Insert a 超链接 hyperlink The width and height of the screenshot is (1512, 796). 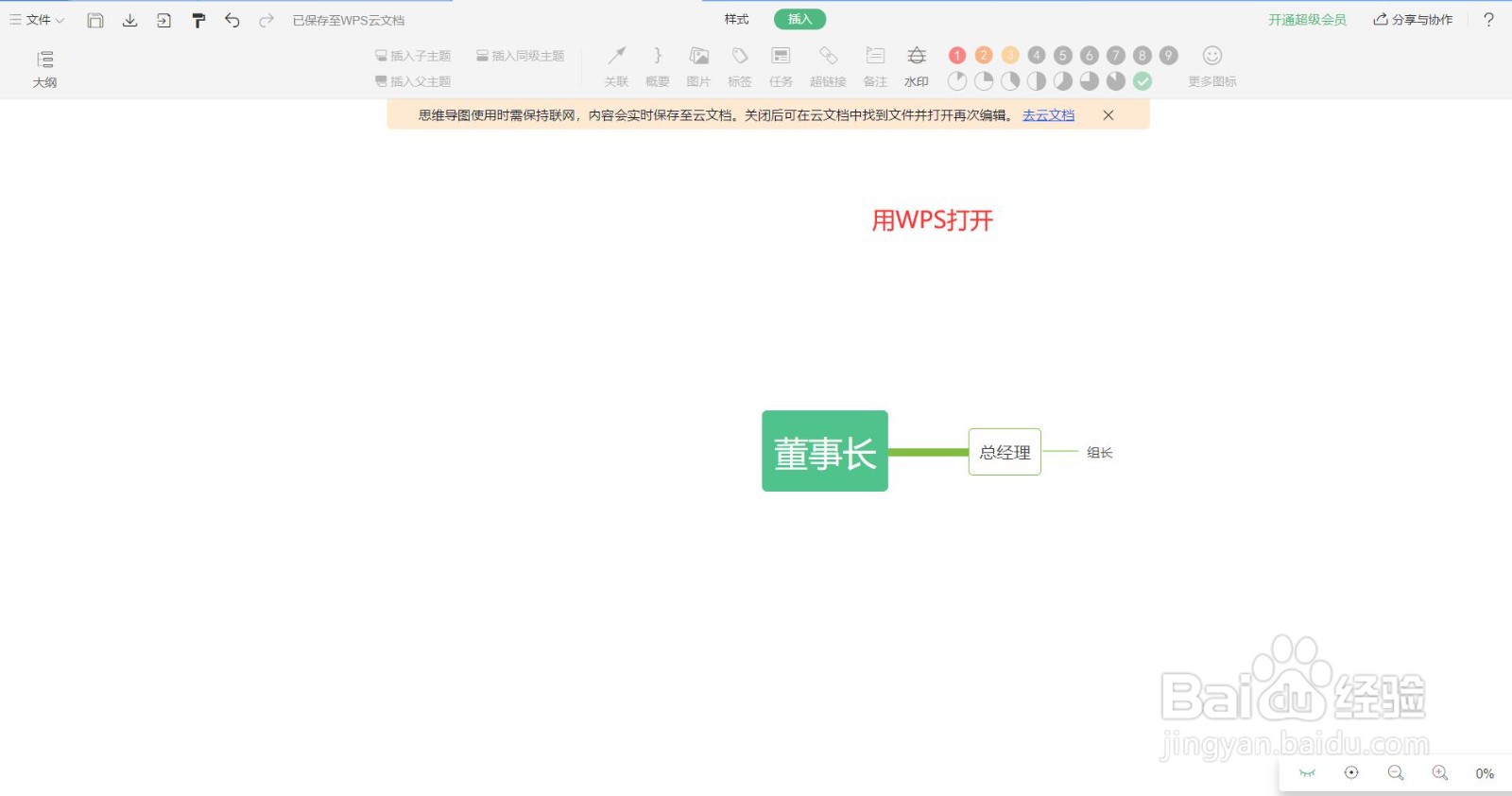(828, 67)
